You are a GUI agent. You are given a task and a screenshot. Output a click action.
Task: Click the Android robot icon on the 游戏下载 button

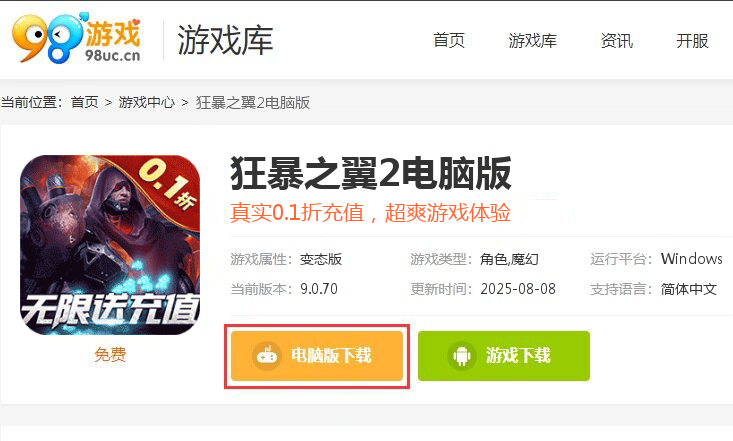(462, 356)
